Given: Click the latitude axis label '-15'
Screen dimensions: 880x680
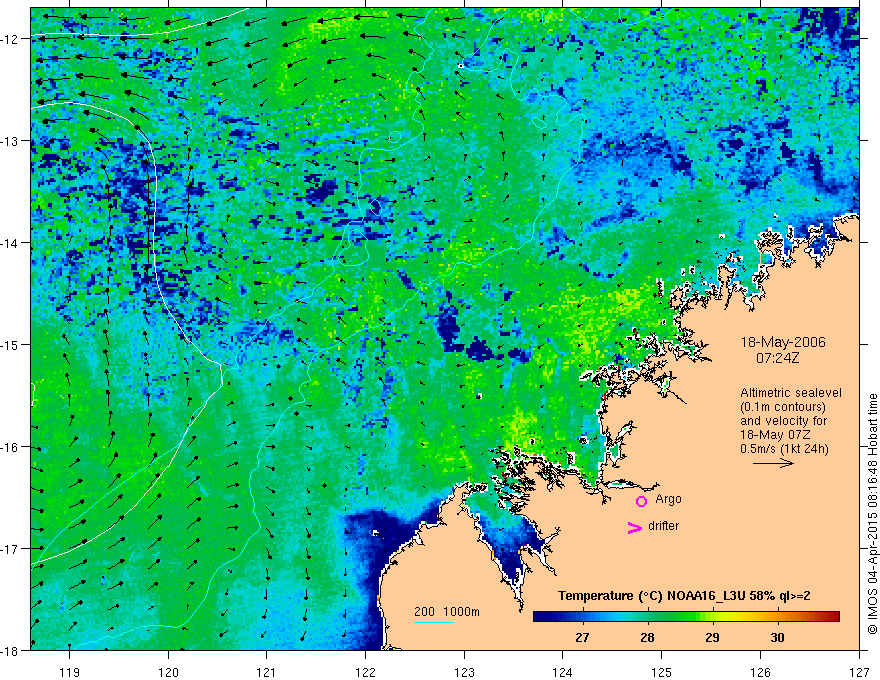Looking at the screenshot, I should coord(11,345).
